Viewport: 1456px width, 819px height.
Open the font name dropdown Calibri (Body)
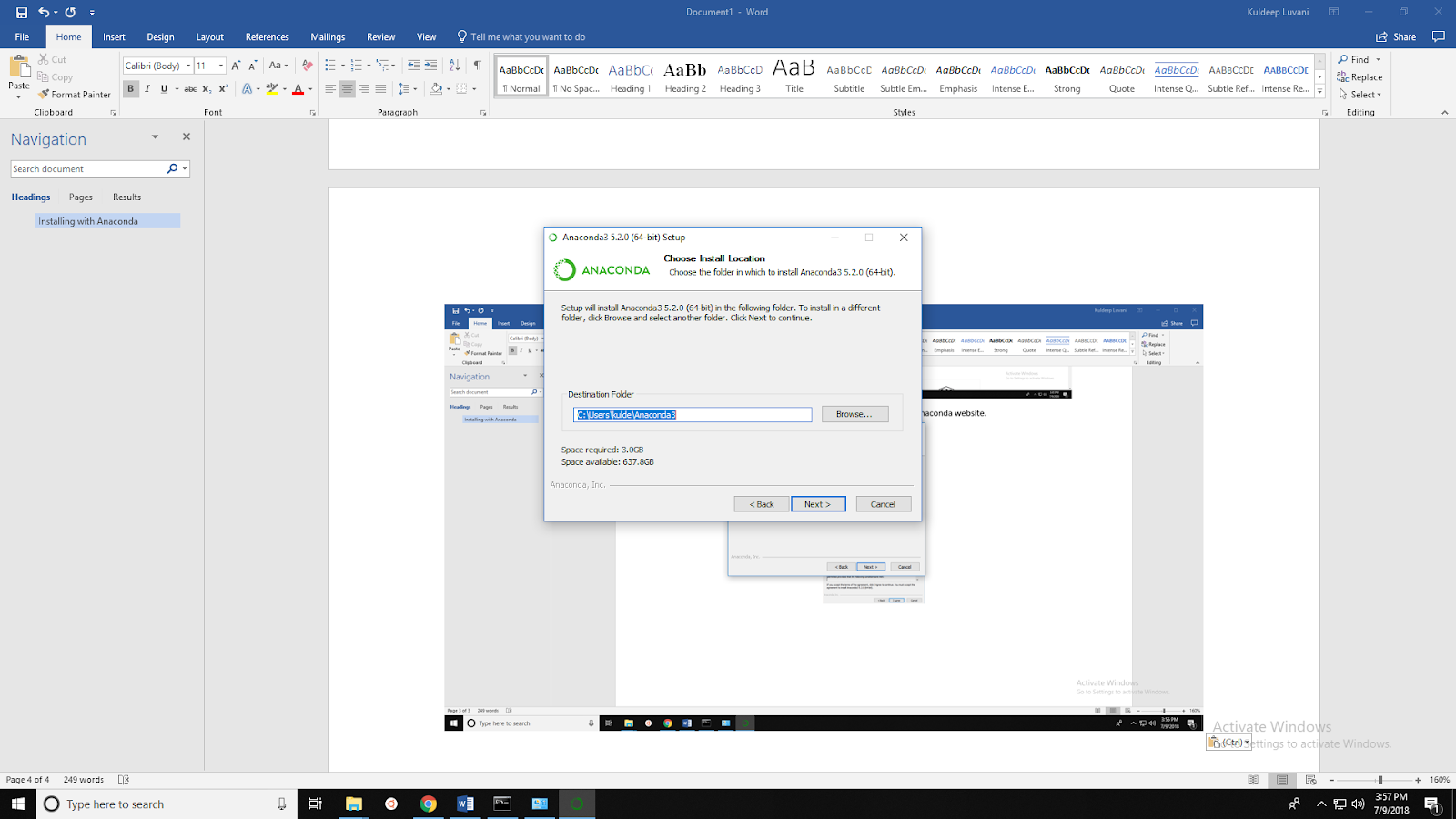pyautogui.click(x=188, y=66)
